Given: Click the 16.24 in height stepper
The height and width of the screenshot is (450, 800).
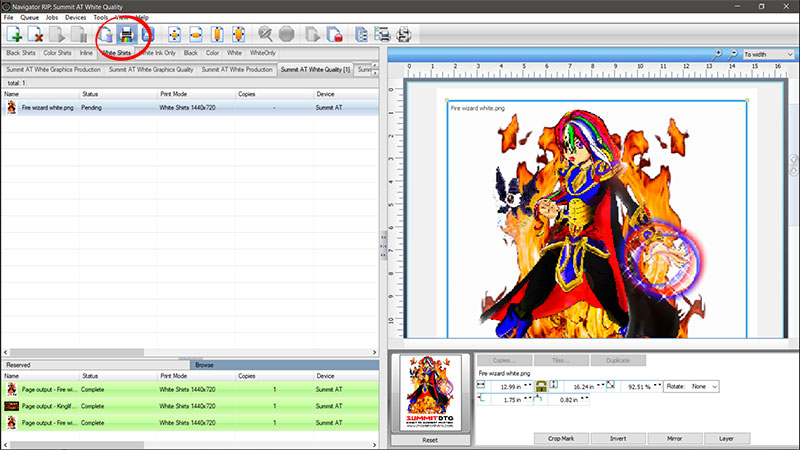Looking at the screenshot, I should [601, 385].
